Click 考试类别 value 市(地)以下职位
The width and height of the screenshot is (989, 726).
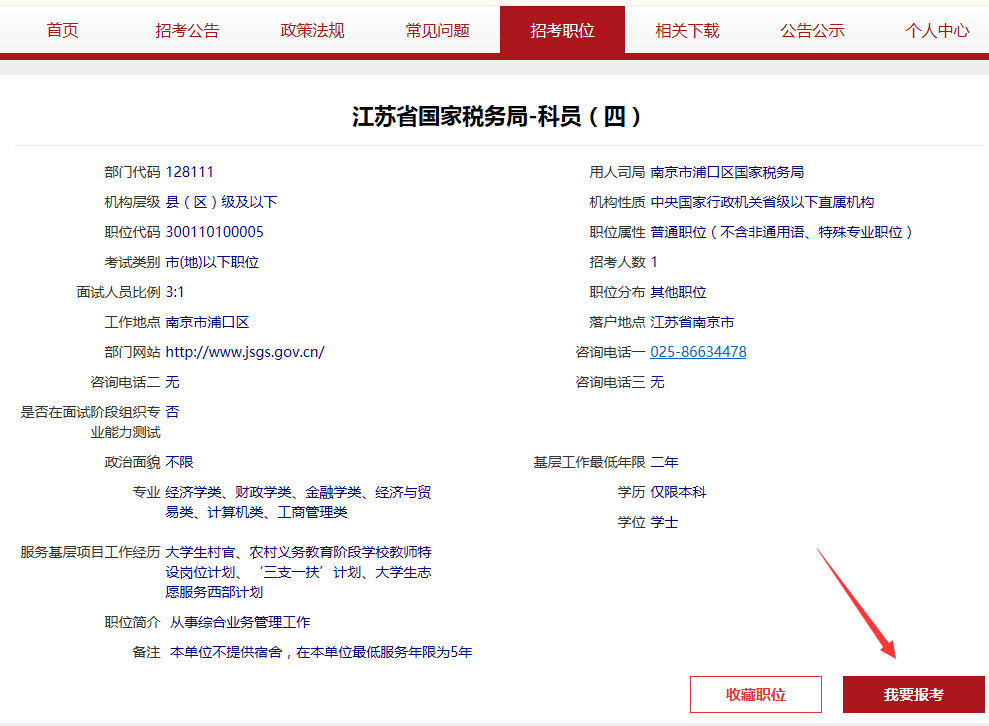[212, 262]
